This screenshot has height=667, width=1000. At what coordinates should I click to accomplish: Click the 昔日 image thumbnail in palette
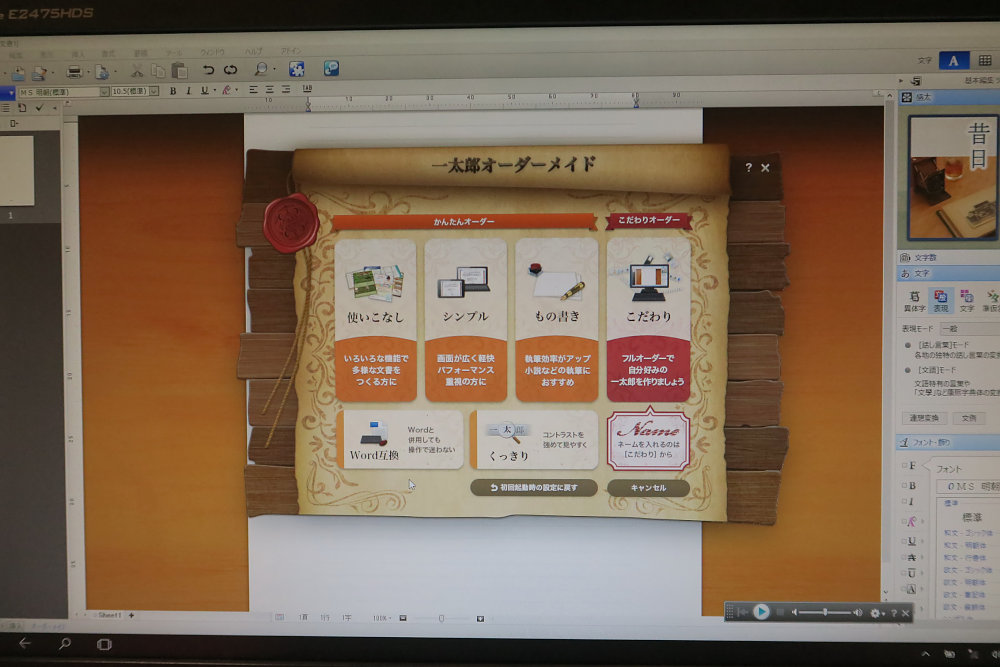[953, 178]
